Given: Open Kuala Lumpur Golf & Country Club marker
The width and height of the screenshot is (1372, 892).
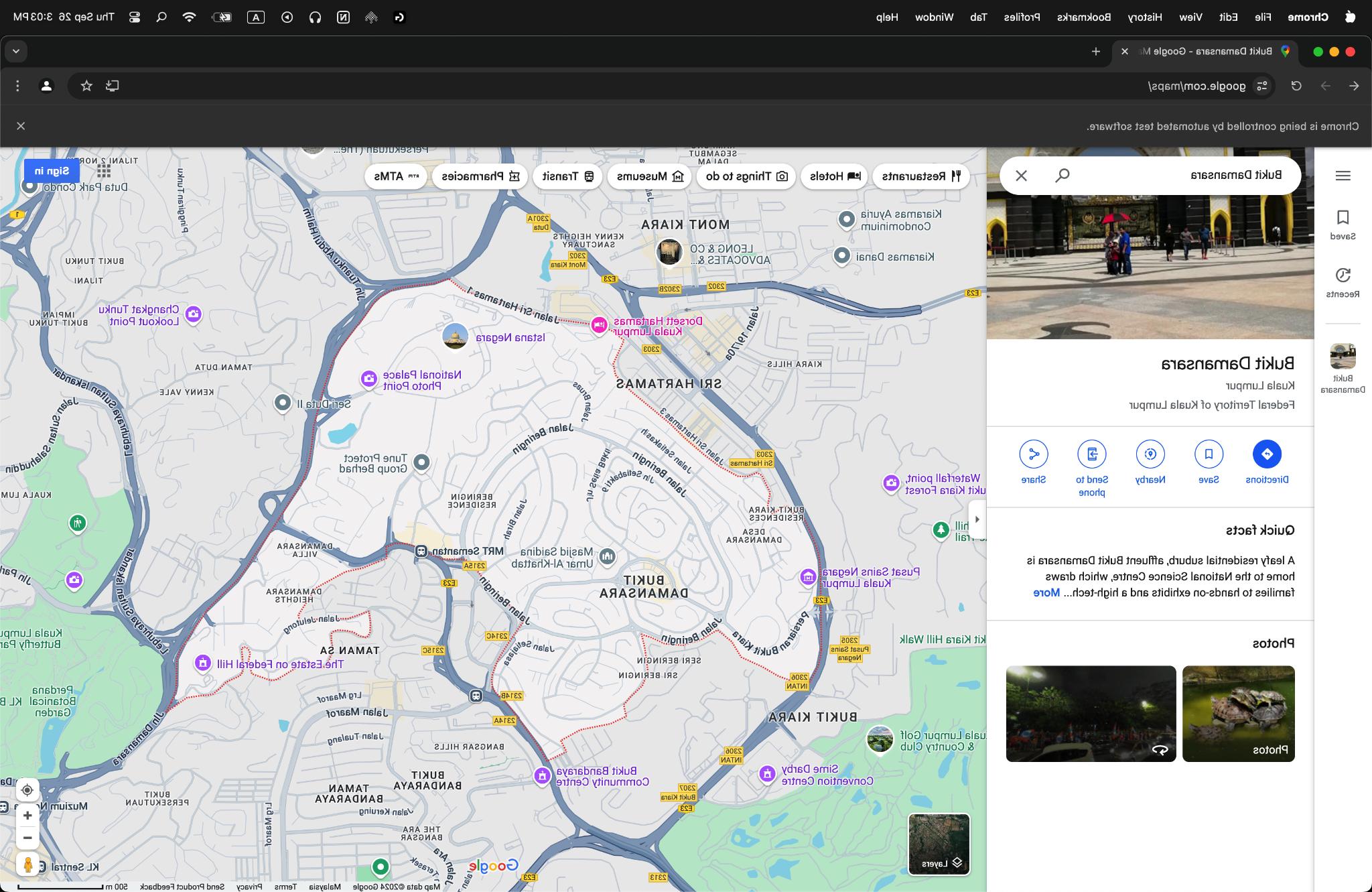Looking at the screenshot, I should (x=880, y=739).
